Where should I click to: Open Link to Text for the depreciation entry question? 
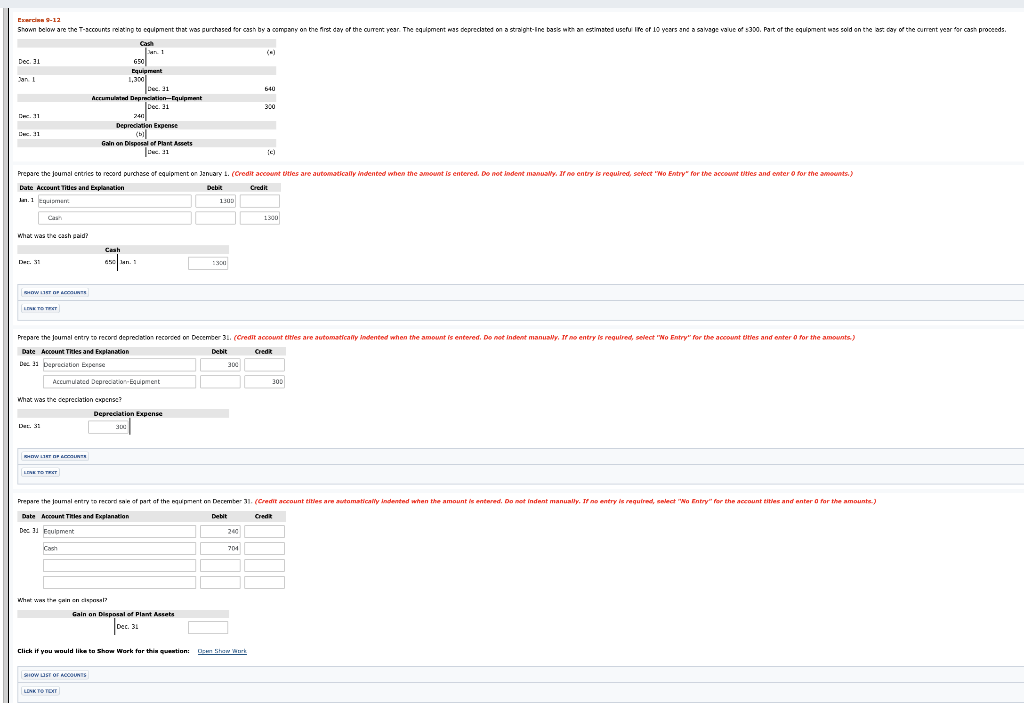[40, 472]
